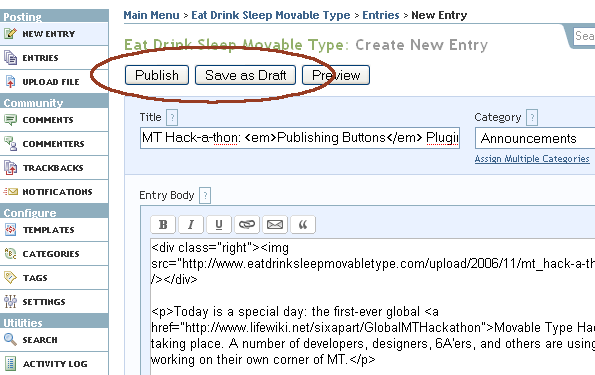Open Search in the Utilities section
This screenshot has width=595, height=375.
54,339
